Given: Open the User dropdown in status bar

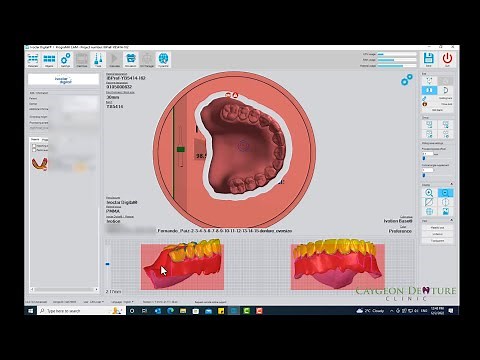Looking at the screenshot, I should 93,302.
